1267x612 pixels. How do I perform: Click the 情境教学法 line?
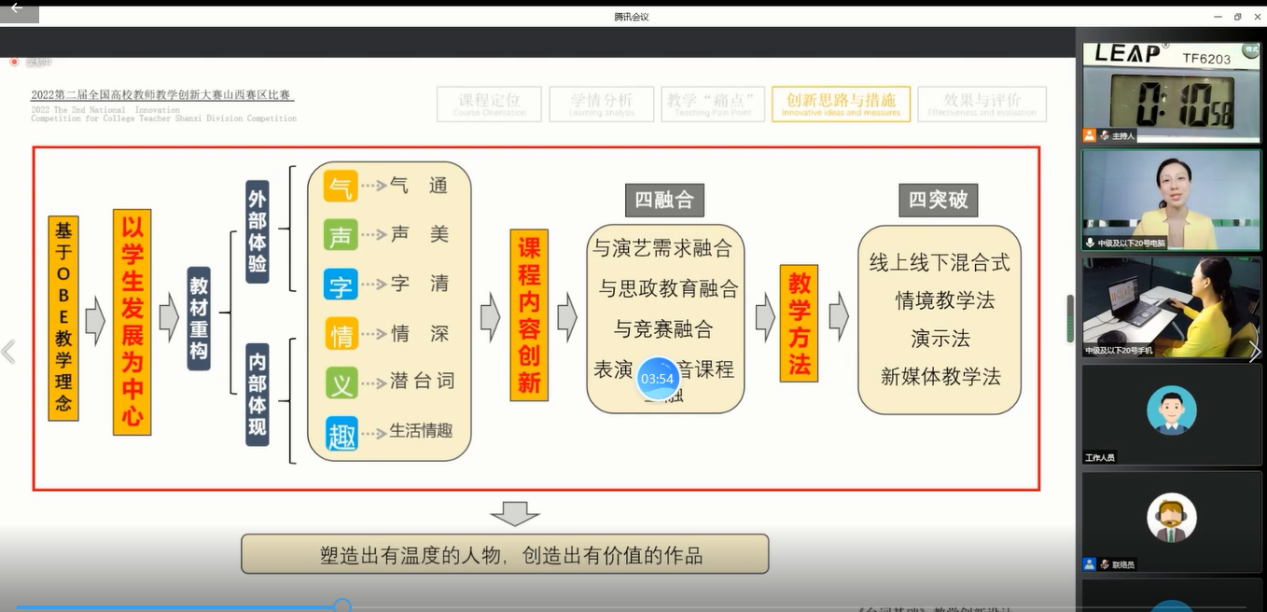945,301
